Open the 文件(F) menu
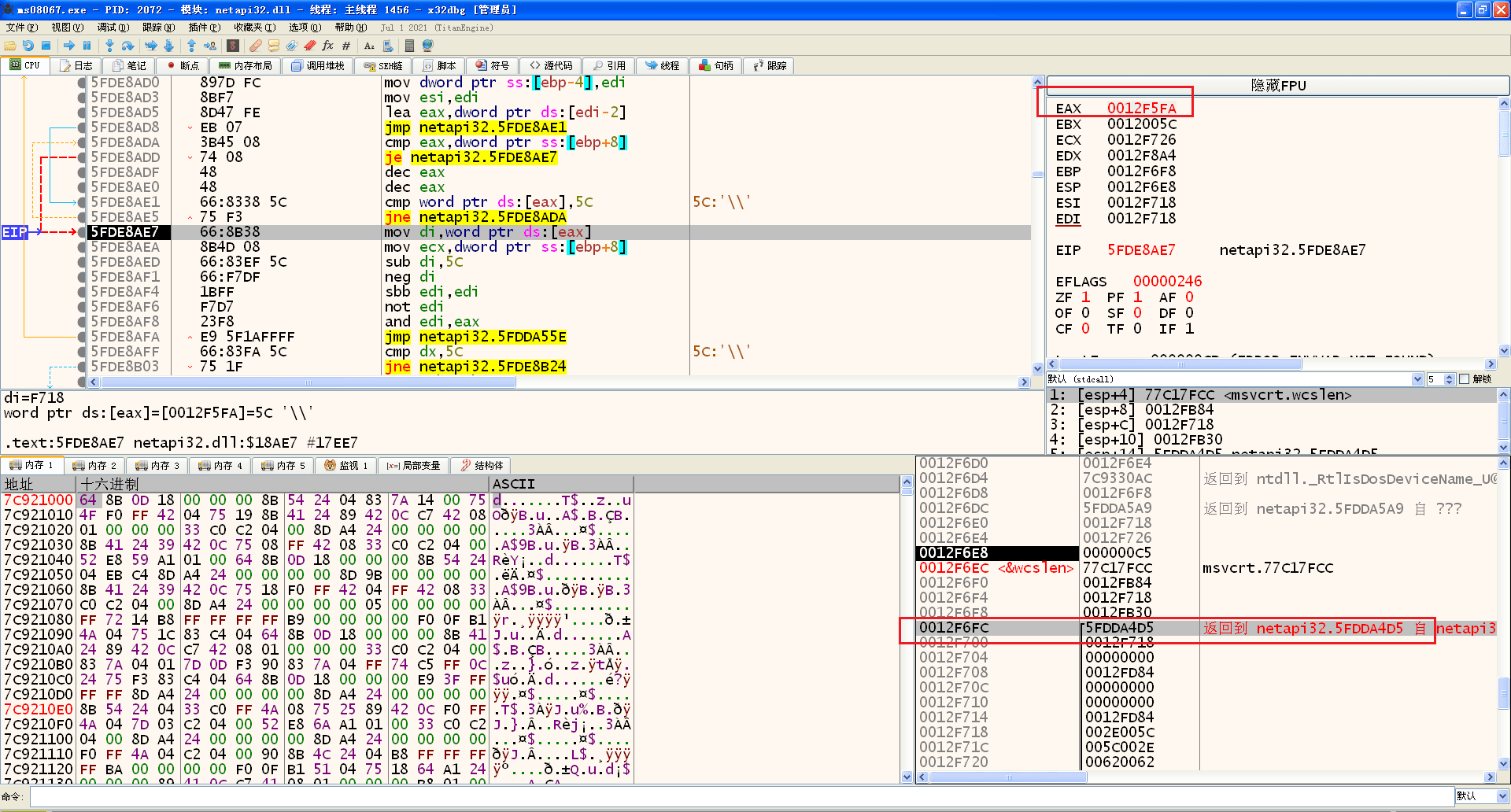 pos(21,28)
